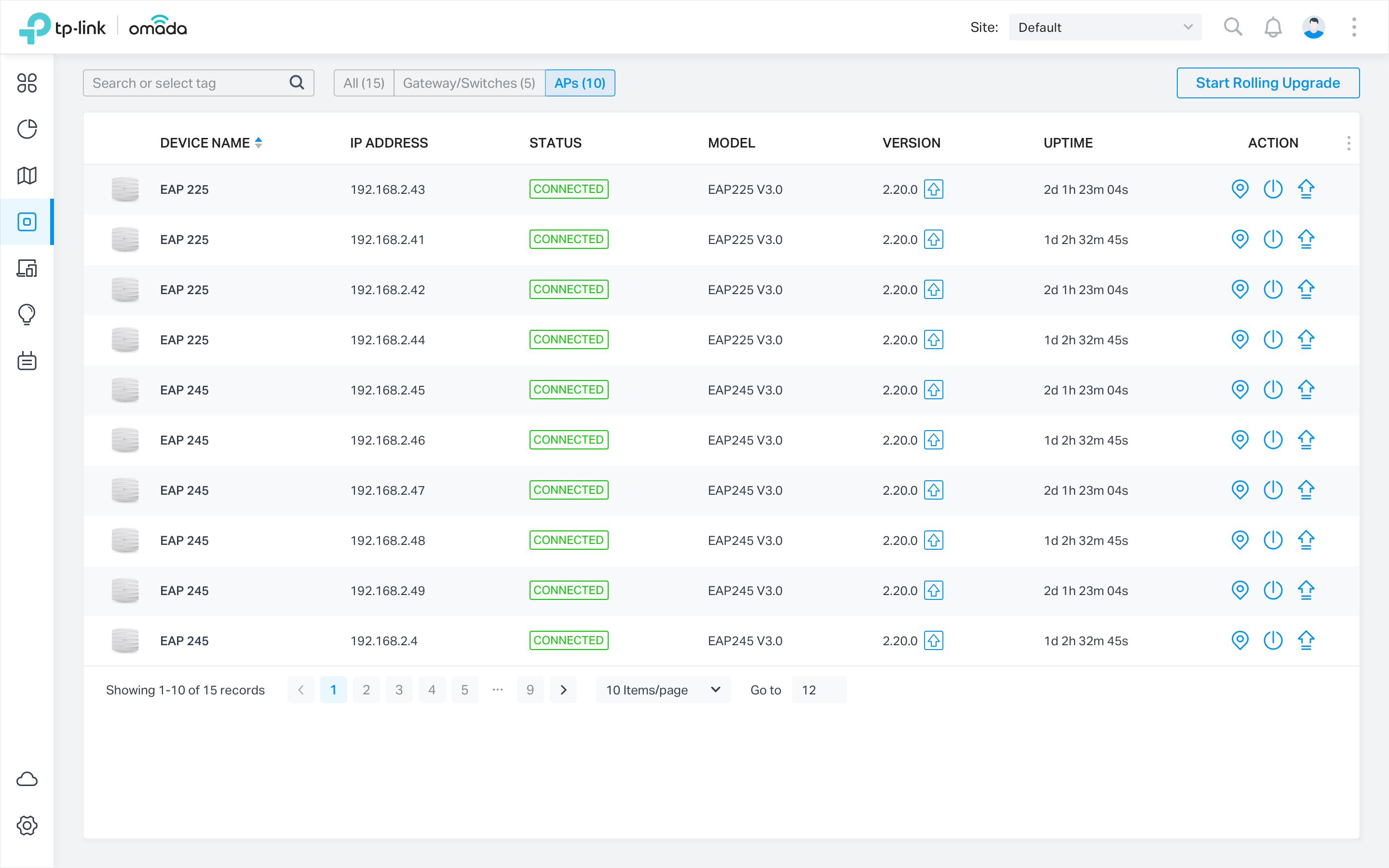
Task: Open the Settings gear sidebar icon
Action: pos(27,825)
